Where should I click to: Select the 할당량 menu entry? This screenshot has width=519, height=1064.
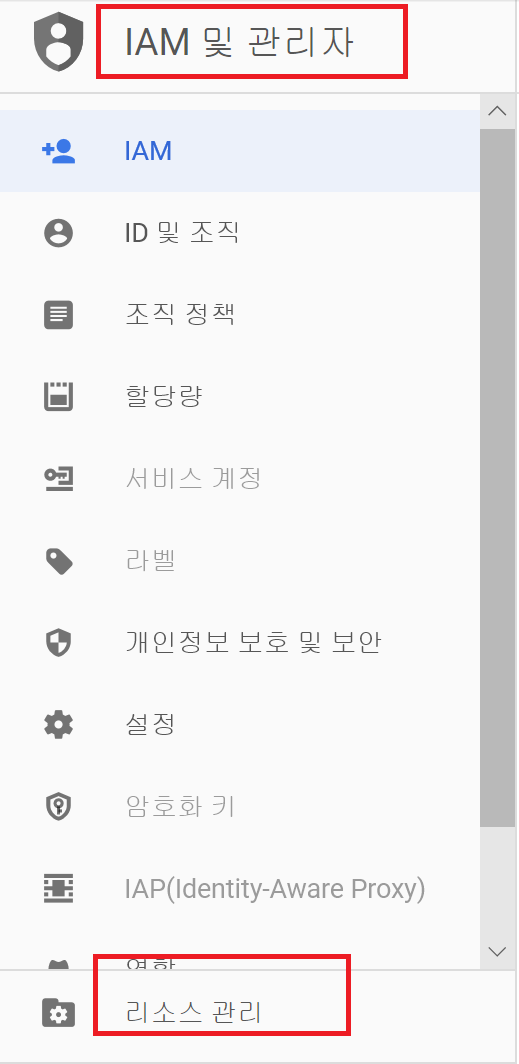pos(239,397)
